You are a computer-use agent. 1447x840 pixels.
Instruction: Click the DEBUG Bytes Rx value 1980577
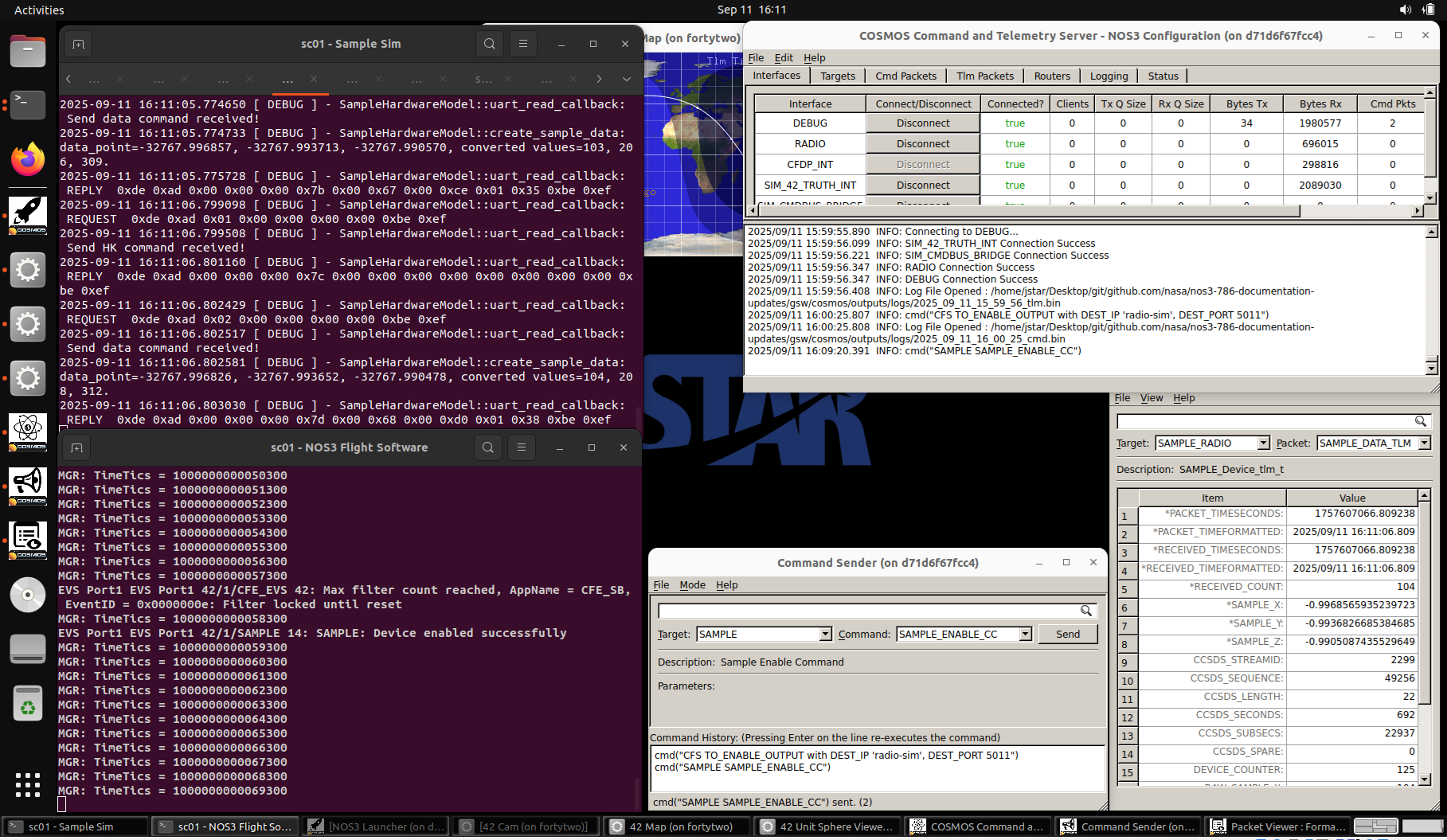pos(1320,123)
